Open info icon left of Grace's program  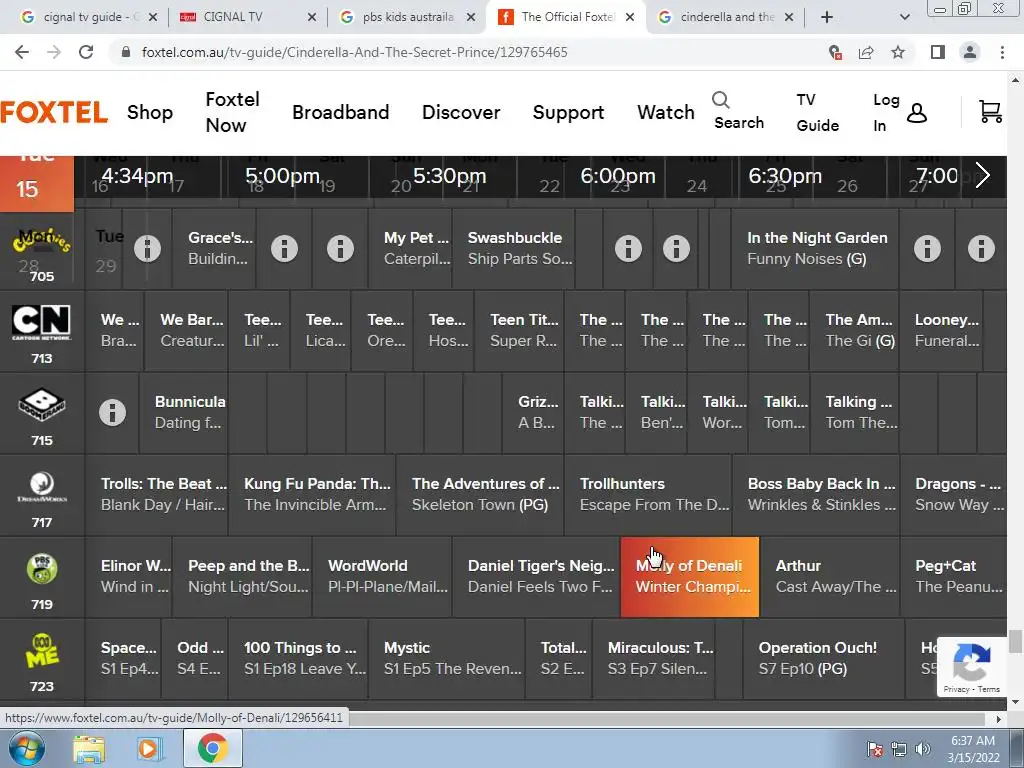pyautogui.click(x=148, y=248)
